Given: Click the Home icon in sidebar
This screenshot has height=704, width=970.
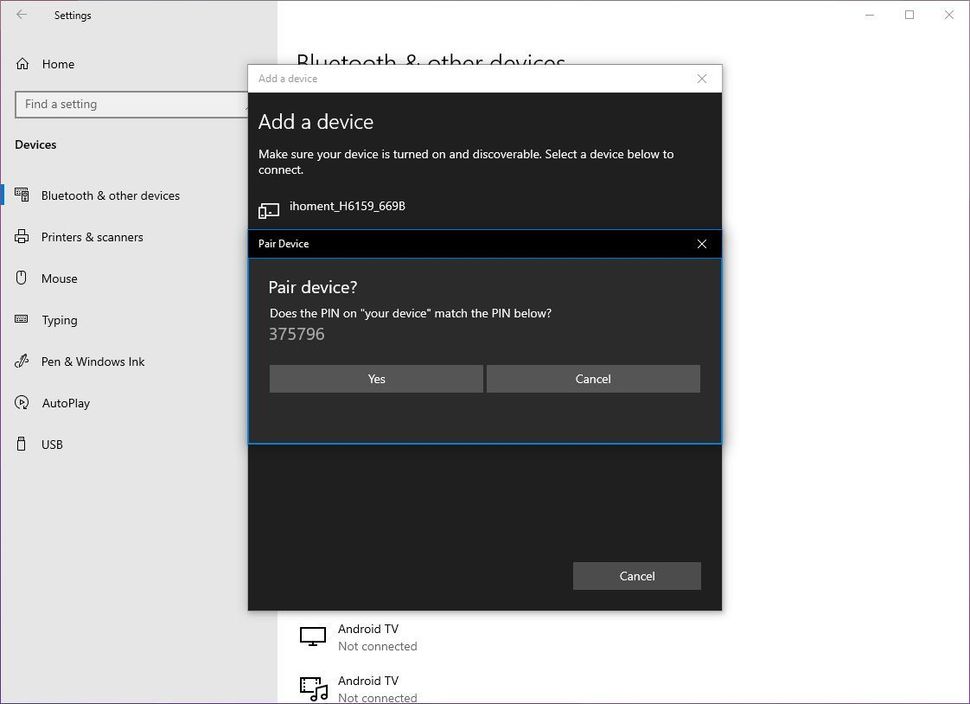Looking at the screenshot, I should 22,64.
